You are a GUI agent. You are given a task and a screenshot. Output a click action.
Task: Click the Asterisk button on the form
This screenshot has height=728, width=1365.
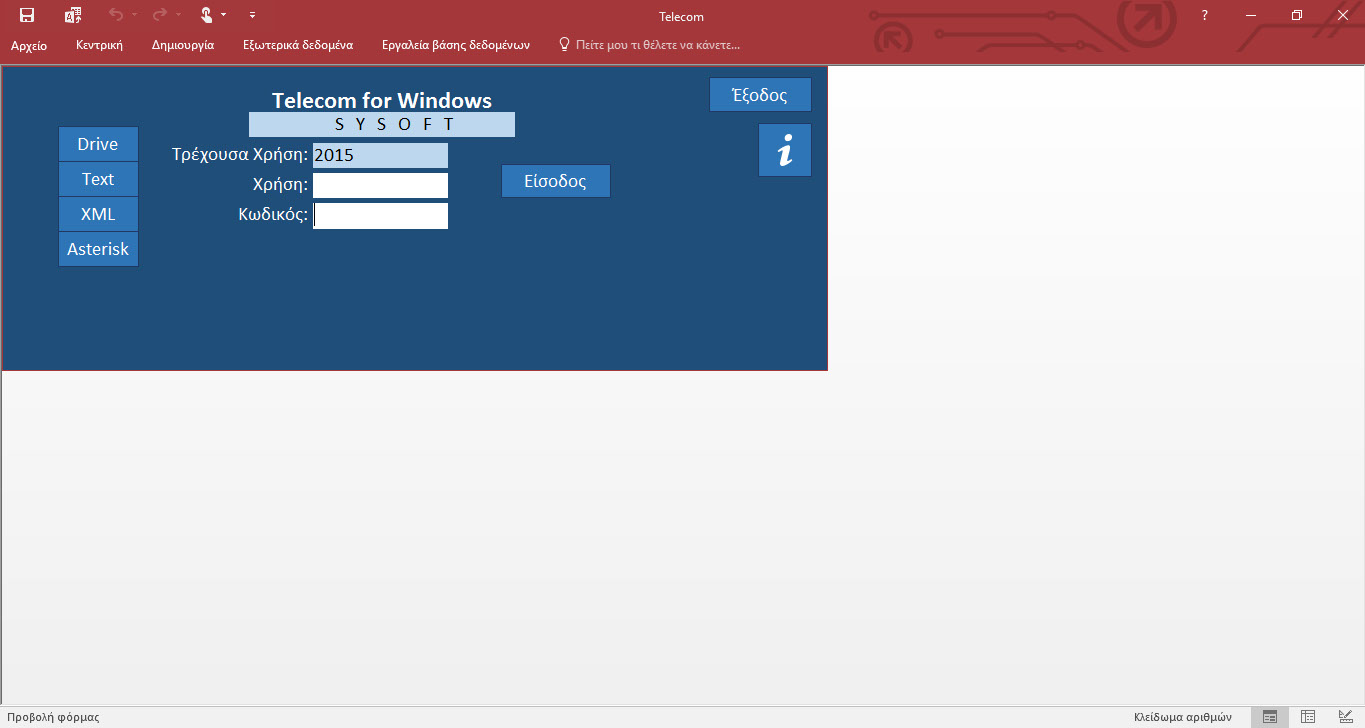pyautogui.click(x=98, y=249)
